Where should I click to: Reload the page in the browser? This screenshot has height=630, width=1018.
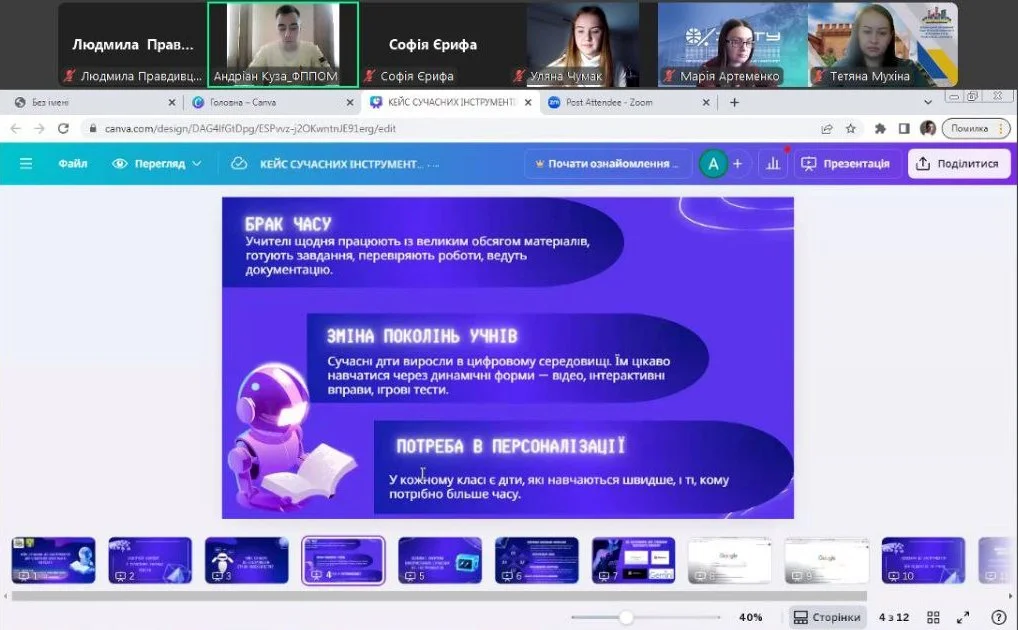click(63, 129)
